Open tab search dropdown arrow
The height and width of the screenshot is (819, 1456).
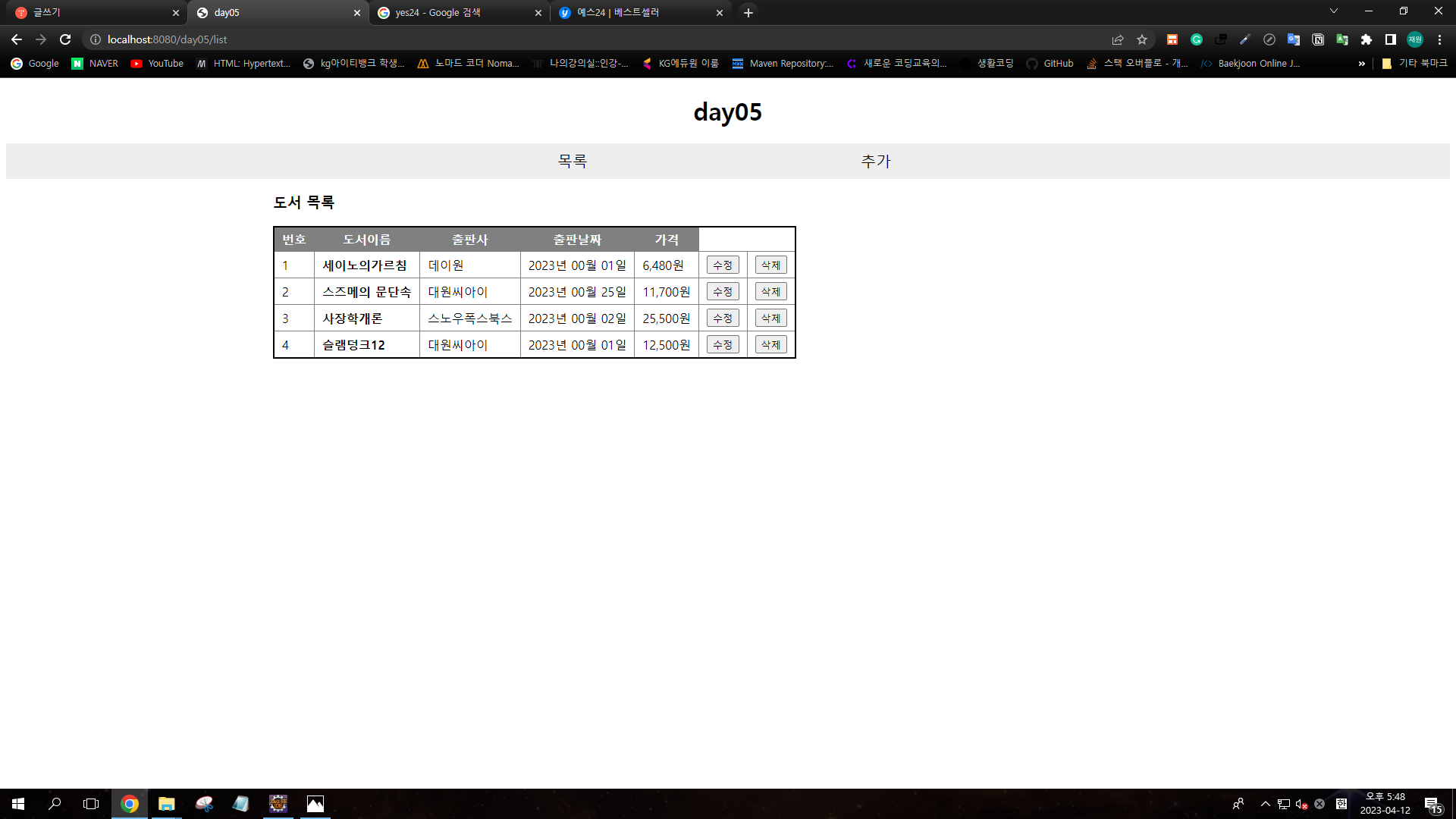tap(1334, 11)
